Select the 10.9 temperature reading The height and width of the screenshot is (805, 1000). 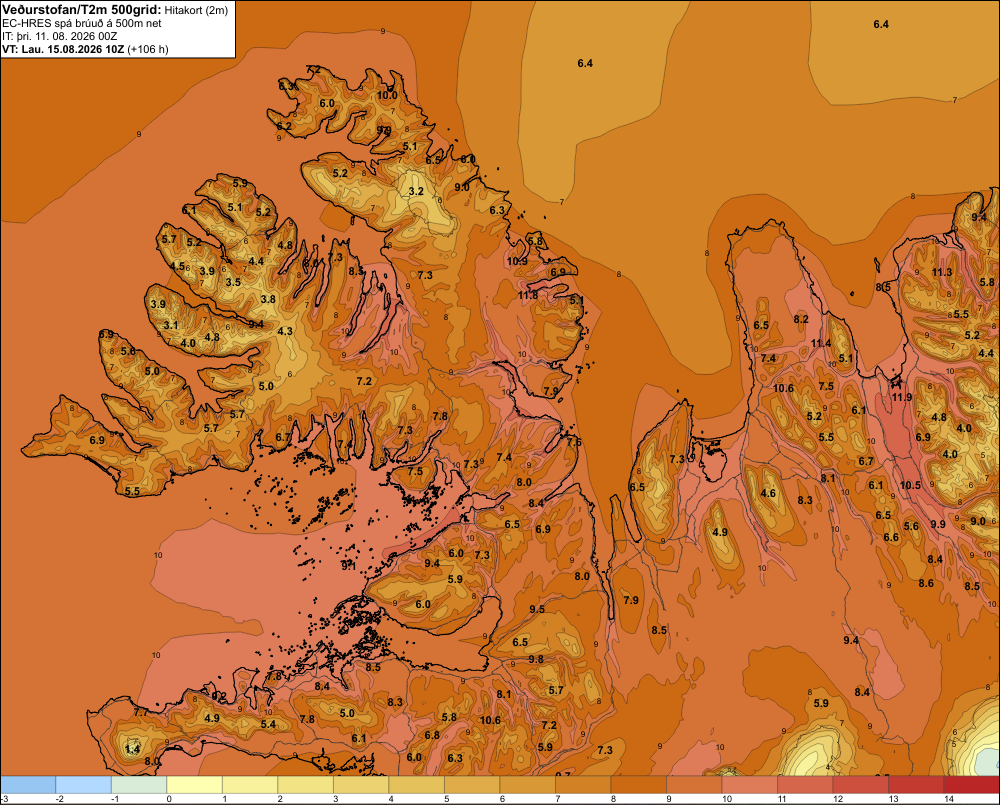pos(517,262)
